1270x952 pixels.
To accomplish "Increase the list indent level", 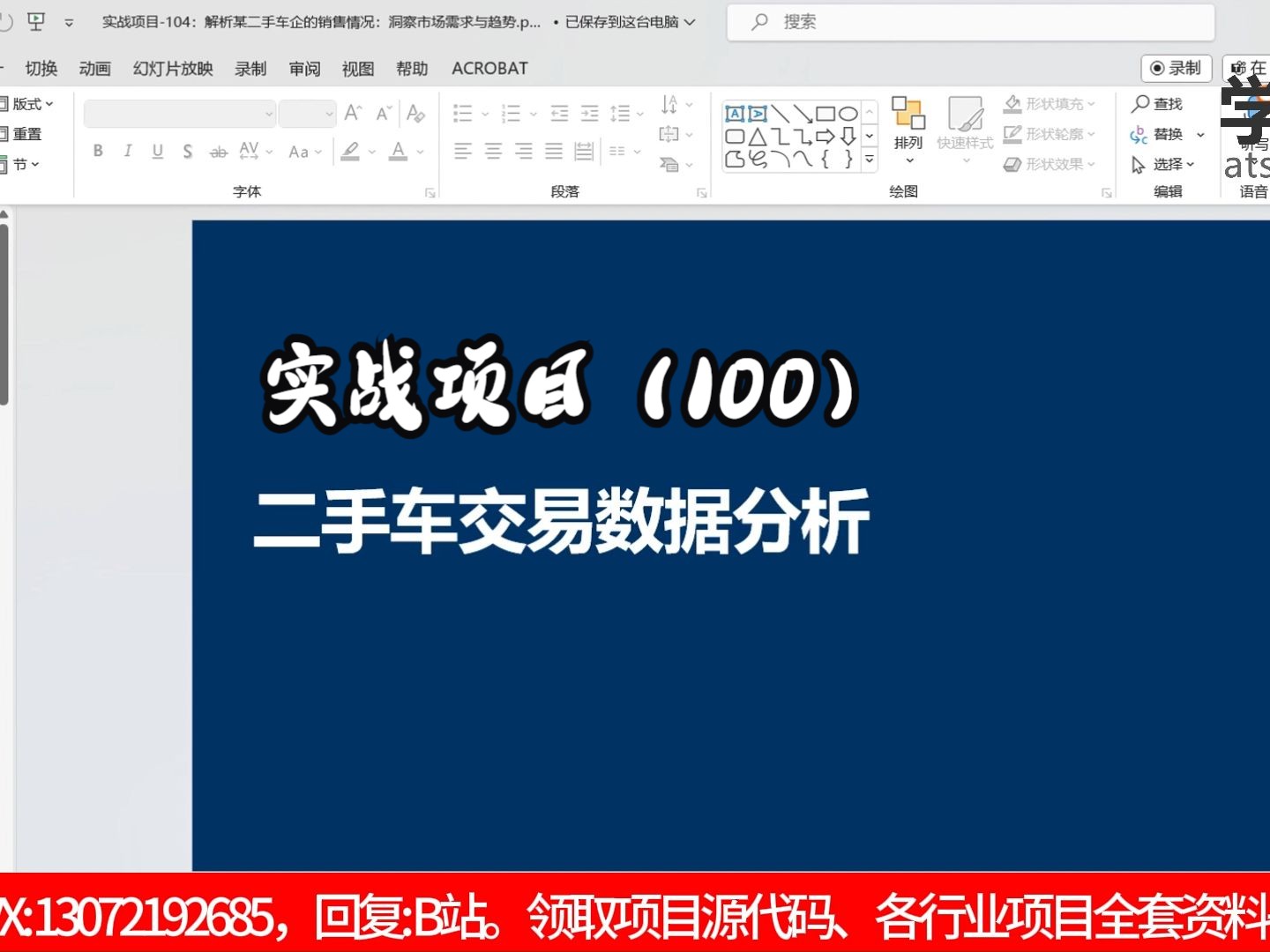I will coord(589,113).
